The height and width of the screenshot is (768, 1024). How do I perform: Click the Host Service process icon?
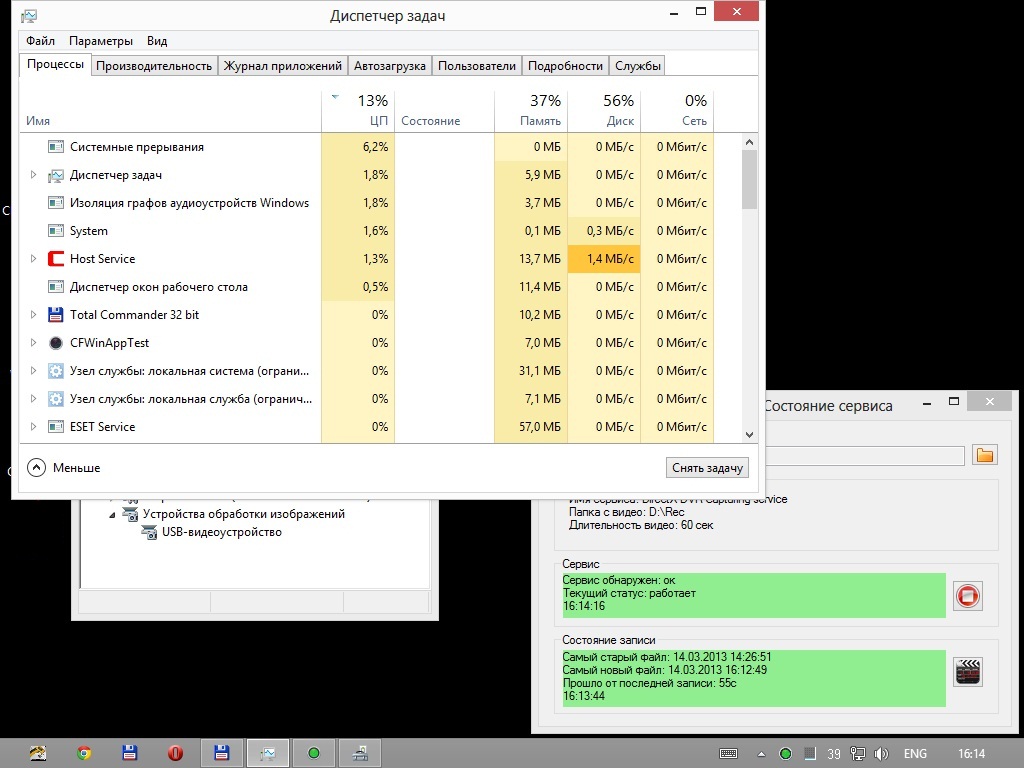(56, 259)
